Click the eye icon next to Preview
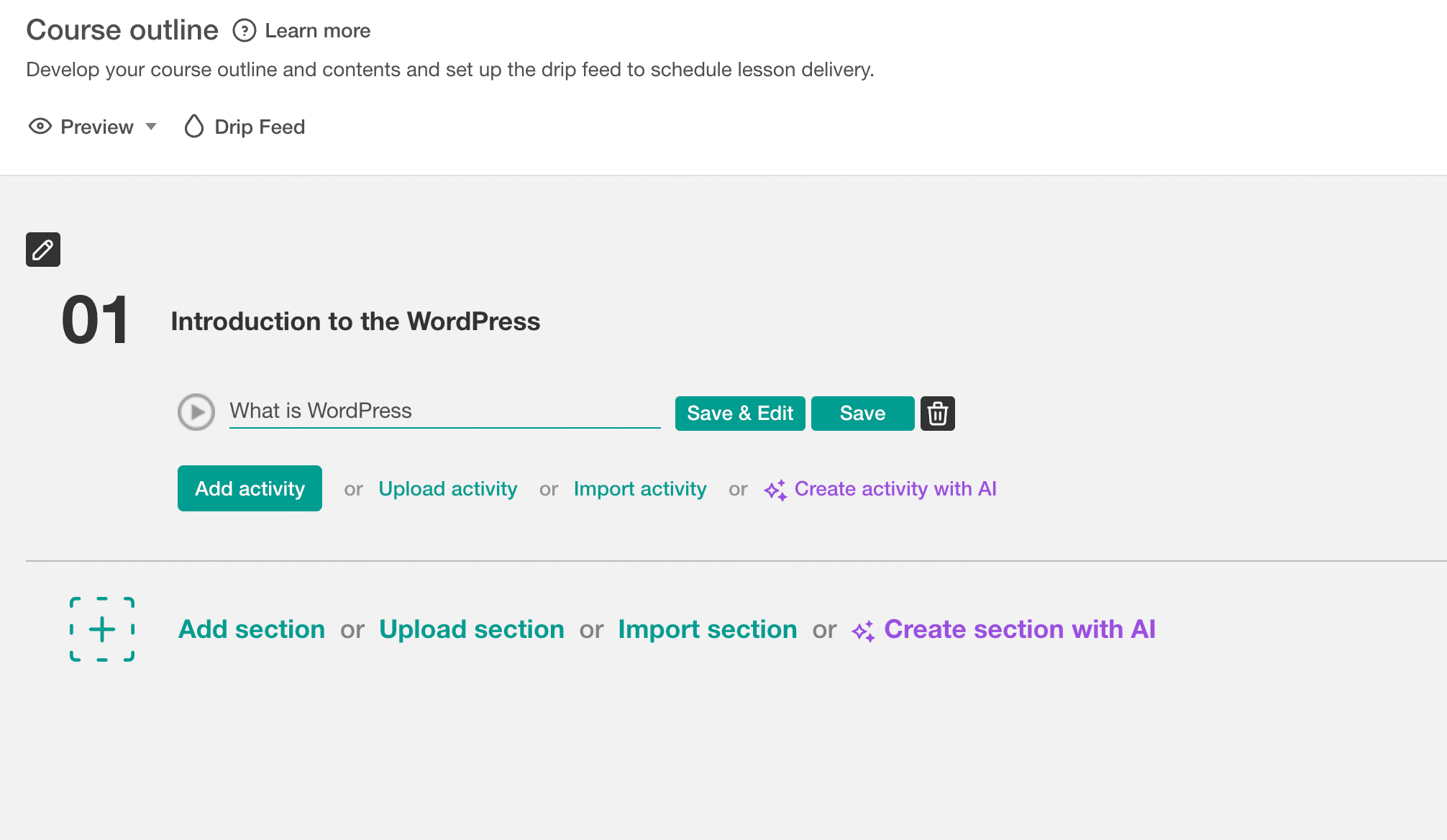Screen dimensions: 1447x840 pos(40,126)
